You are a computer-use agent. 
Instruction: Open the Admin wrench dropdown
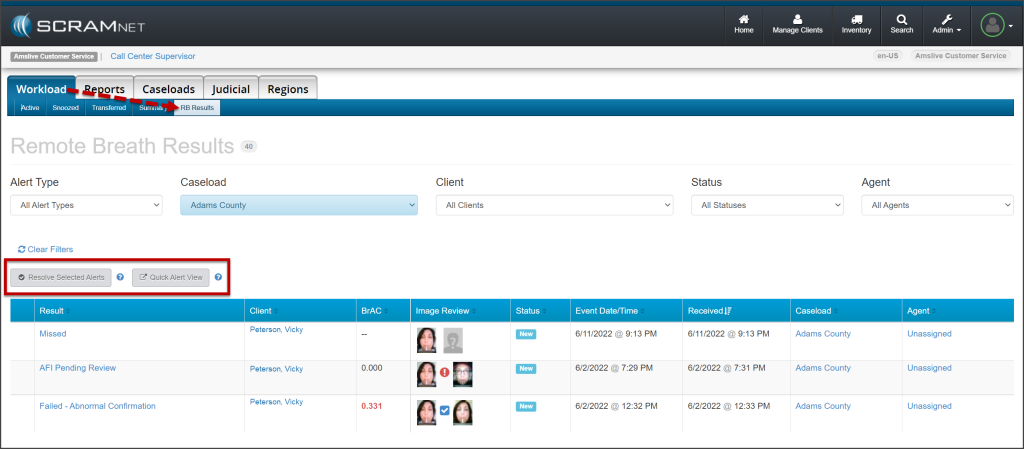pos(946,23)
